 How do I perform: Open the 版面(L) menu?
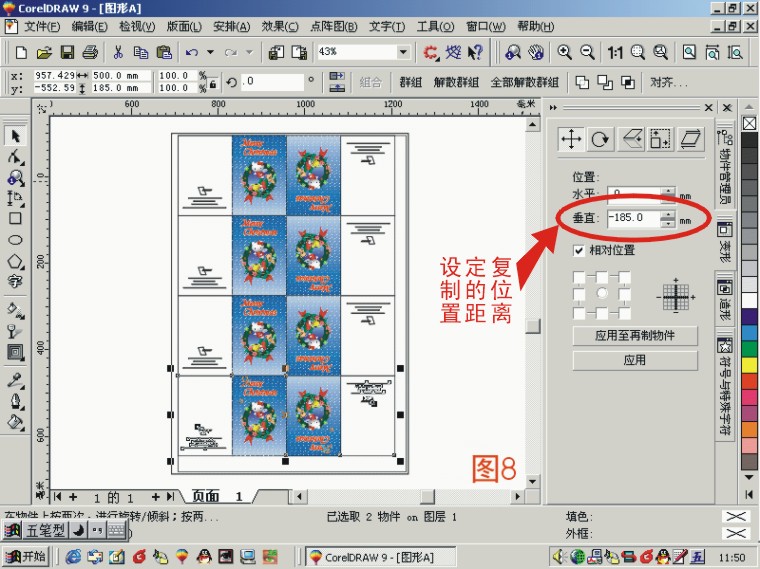click(x=184, y=26)
